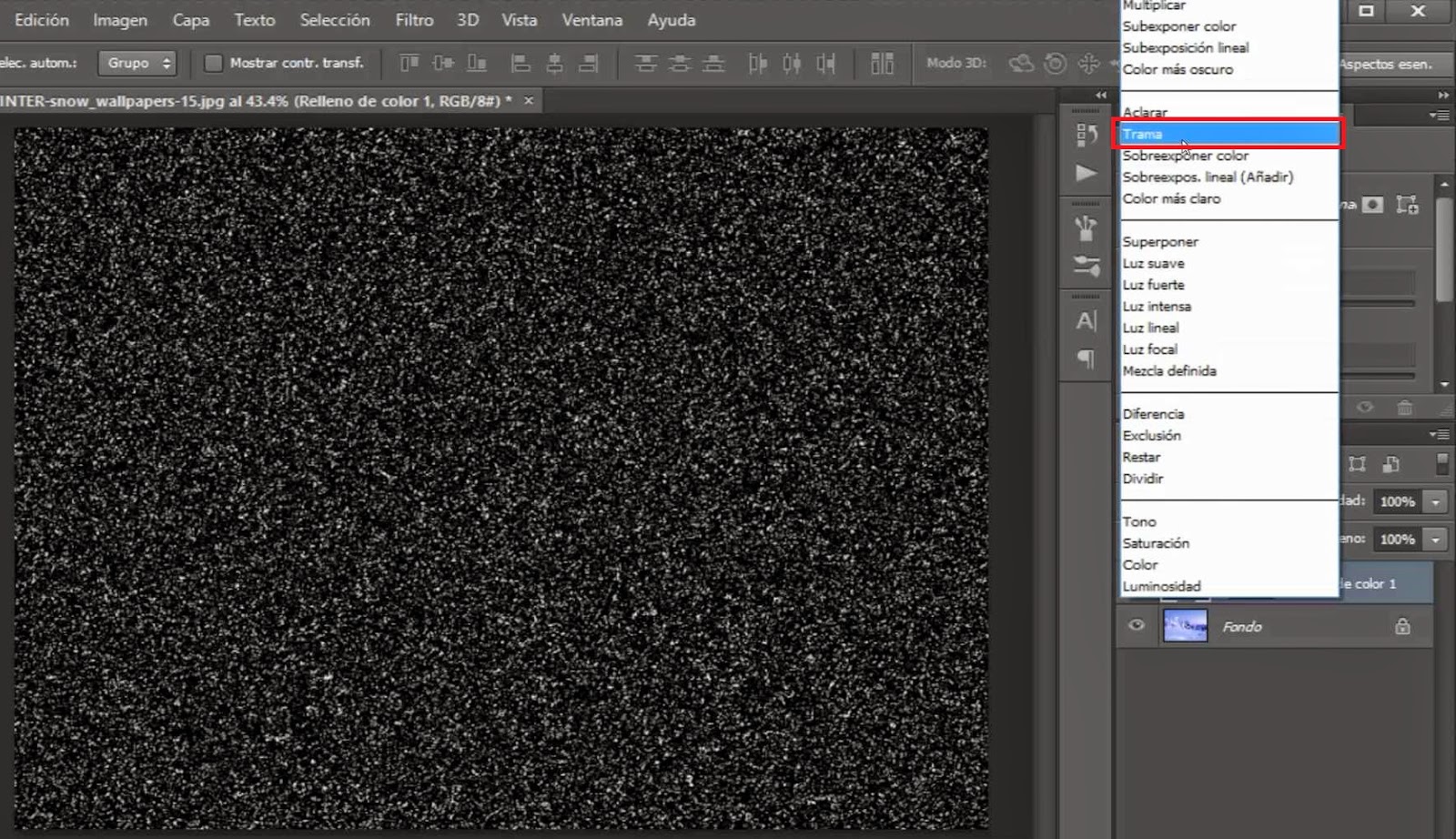The height and width of the screenshot is (839, 1456).
Task: Align bottom edges icon in options bar
Action: click(x=477, y=63)
